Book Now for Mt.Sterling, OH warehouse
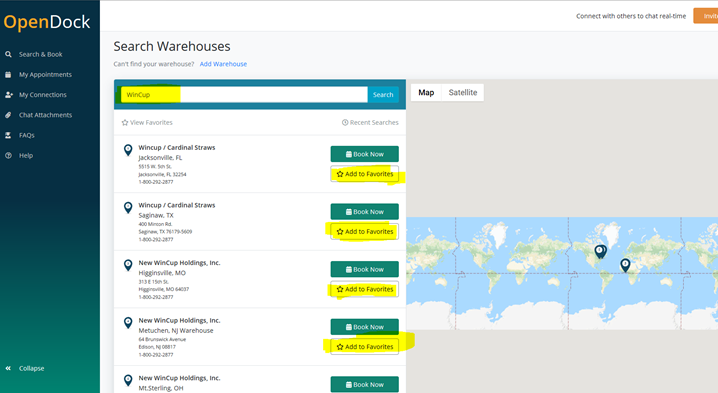The image size is (718, 393). point(364,384)
